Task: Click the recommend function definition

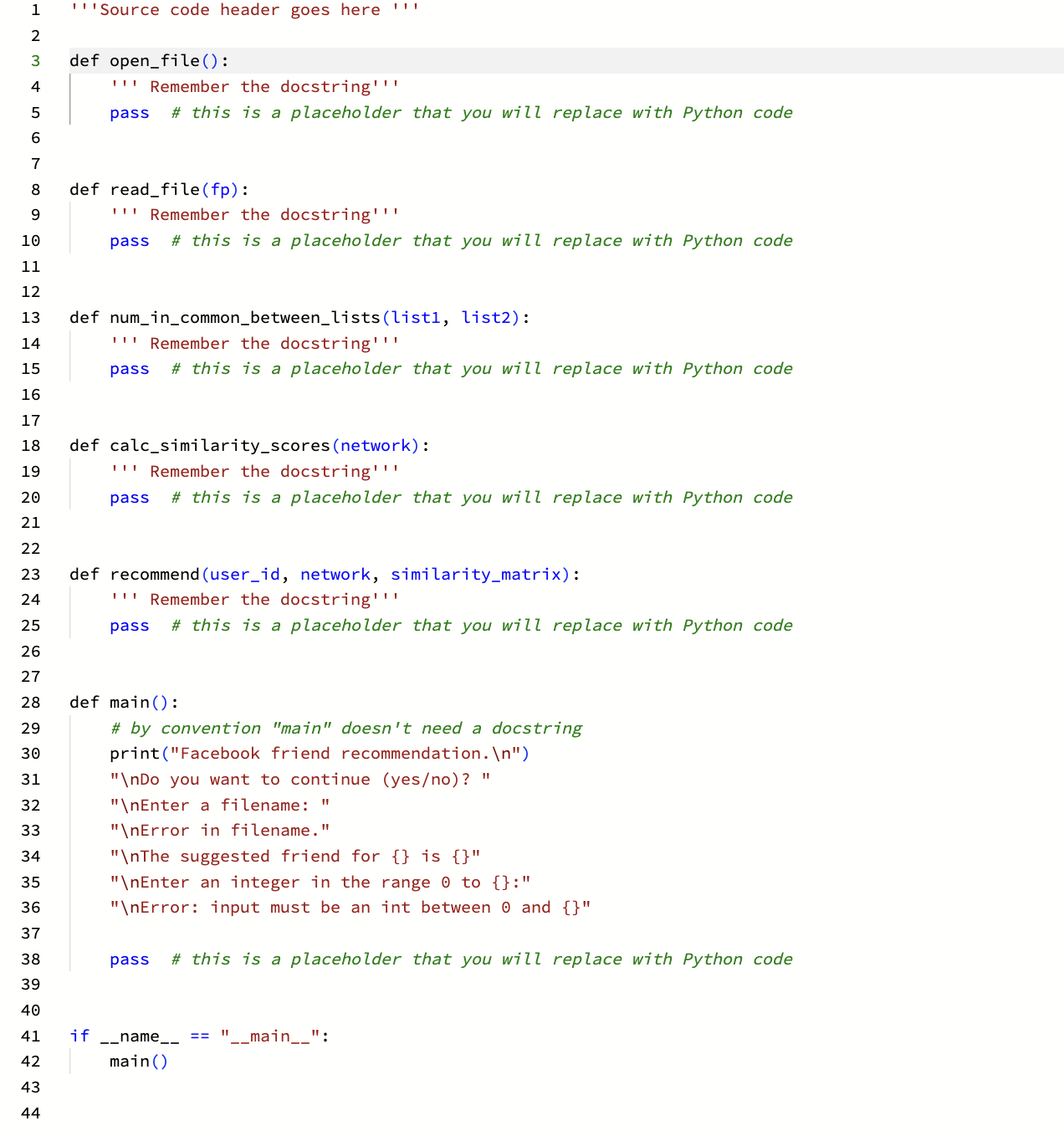Action: point(154,574)
